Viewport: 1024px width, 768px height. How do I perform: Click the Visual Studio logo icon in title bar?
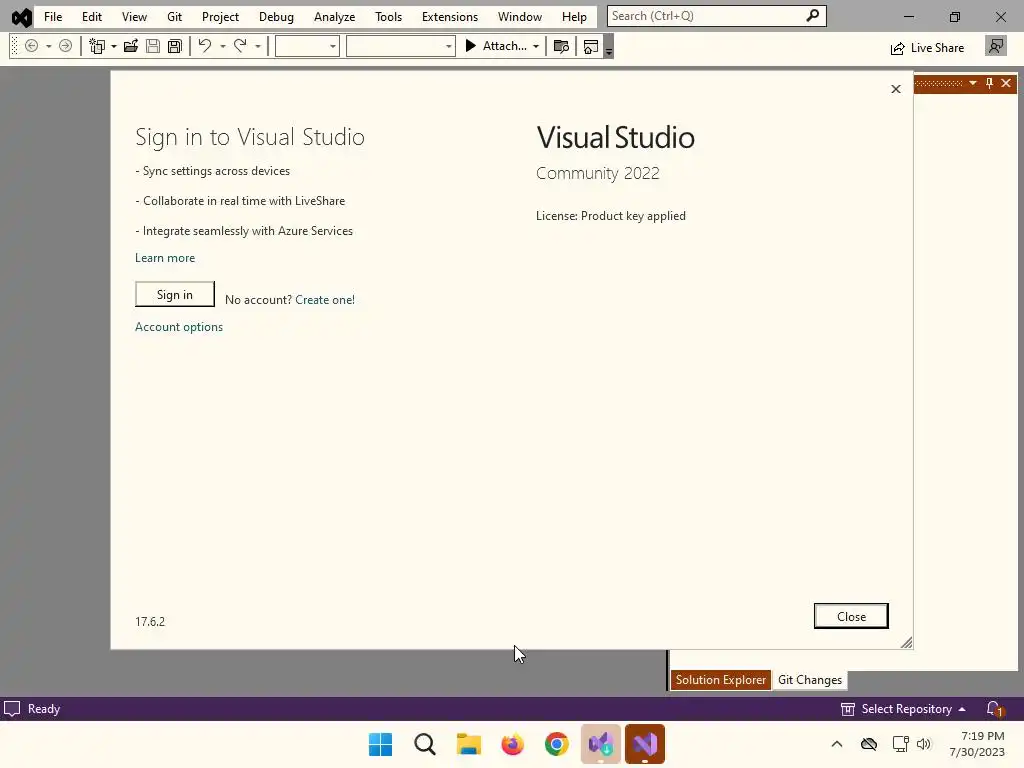22,17
